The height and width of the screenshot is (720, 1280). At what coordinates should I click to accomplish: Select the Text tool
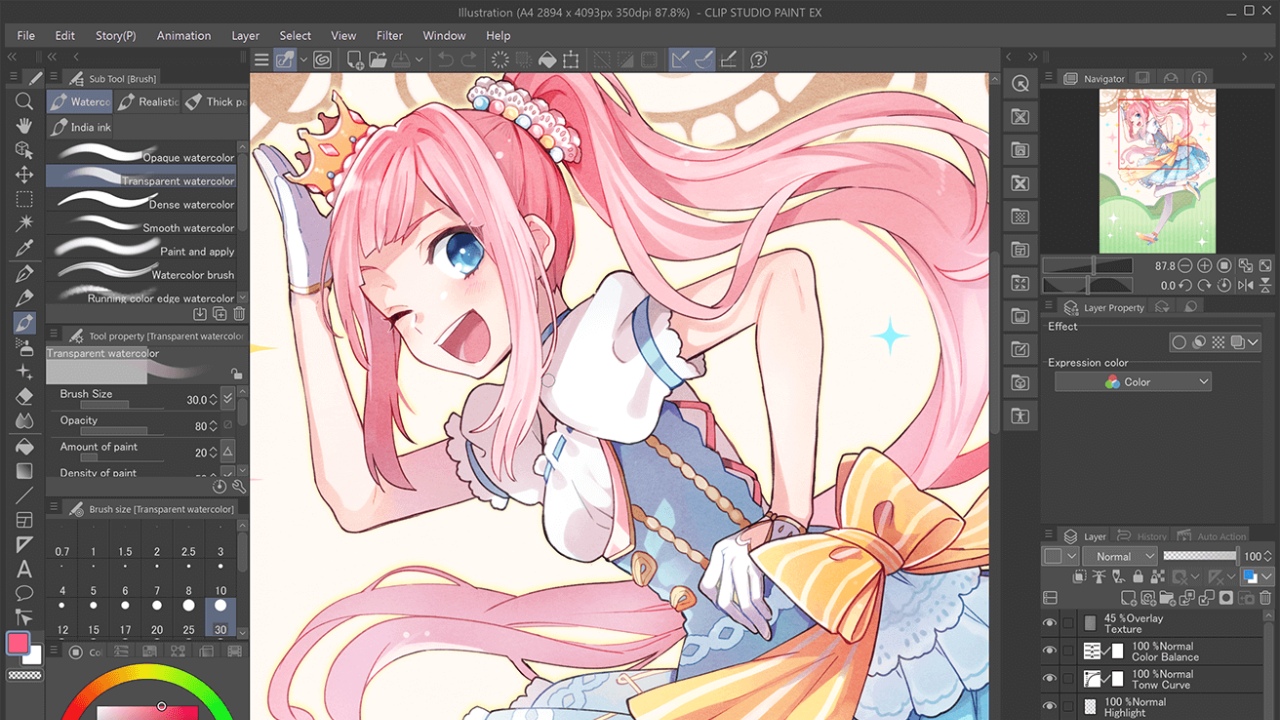pos(25,569)
